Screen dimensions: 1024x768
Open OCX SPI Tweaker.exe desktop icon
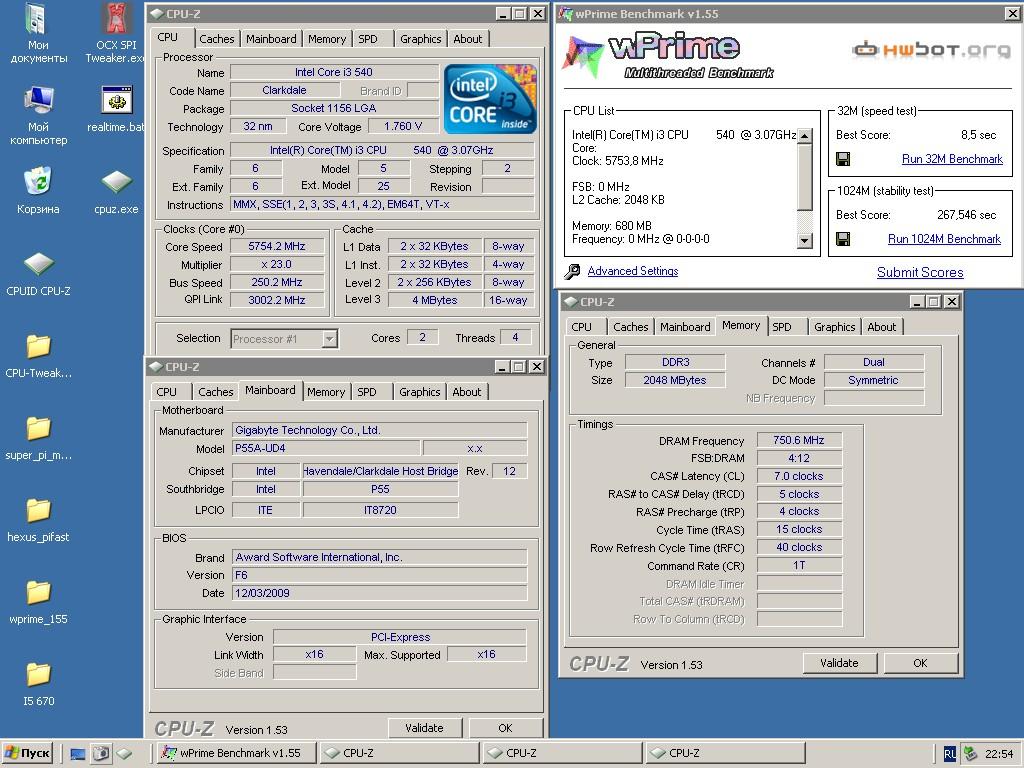116,34
